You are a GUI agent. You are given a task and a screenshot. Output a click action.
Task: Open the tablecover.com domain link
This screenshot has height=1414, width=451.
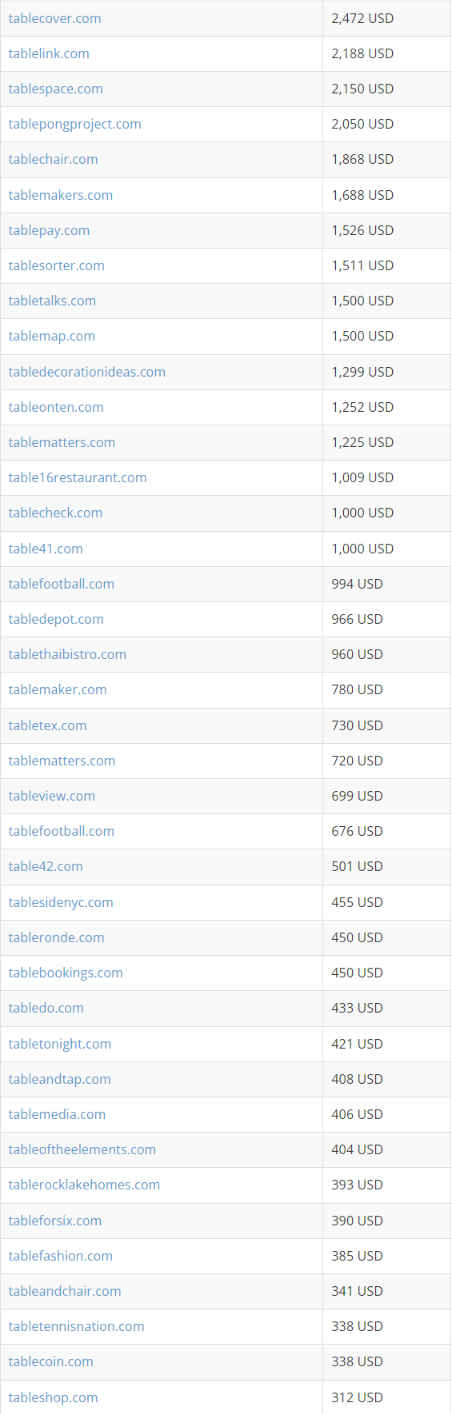pyautogui.click(x=54, y=18)
